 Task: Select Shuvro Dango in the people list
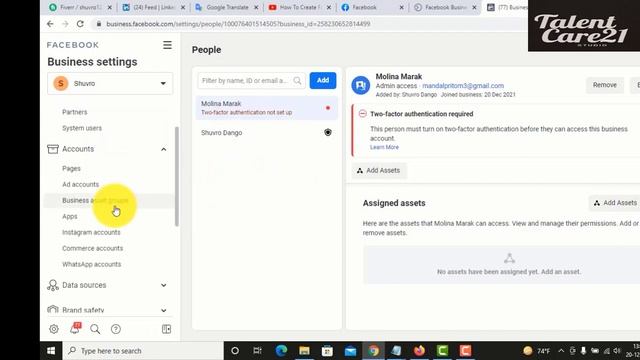pyautogui.click(x=267, y=133)
